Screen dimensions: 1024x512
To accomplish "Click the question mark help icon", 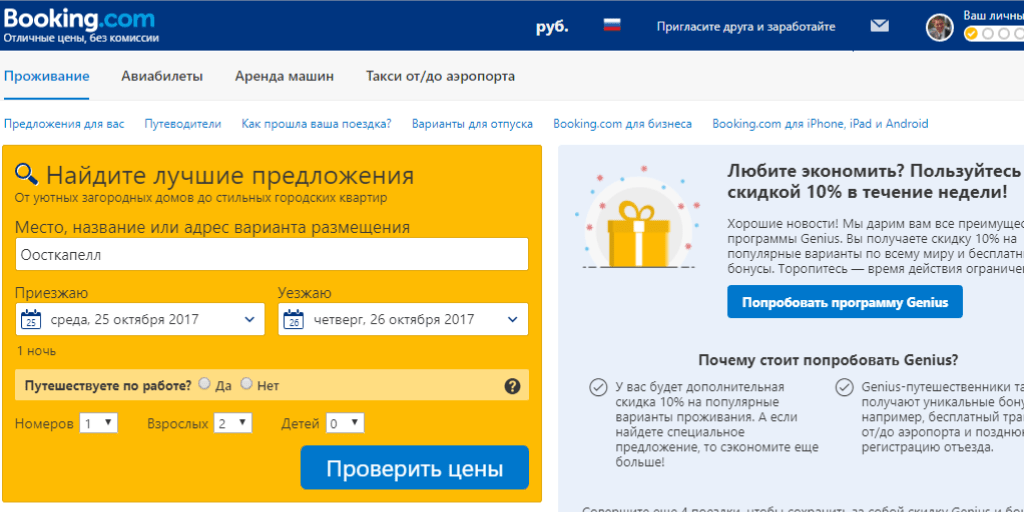I will click(x=512, y=386).
